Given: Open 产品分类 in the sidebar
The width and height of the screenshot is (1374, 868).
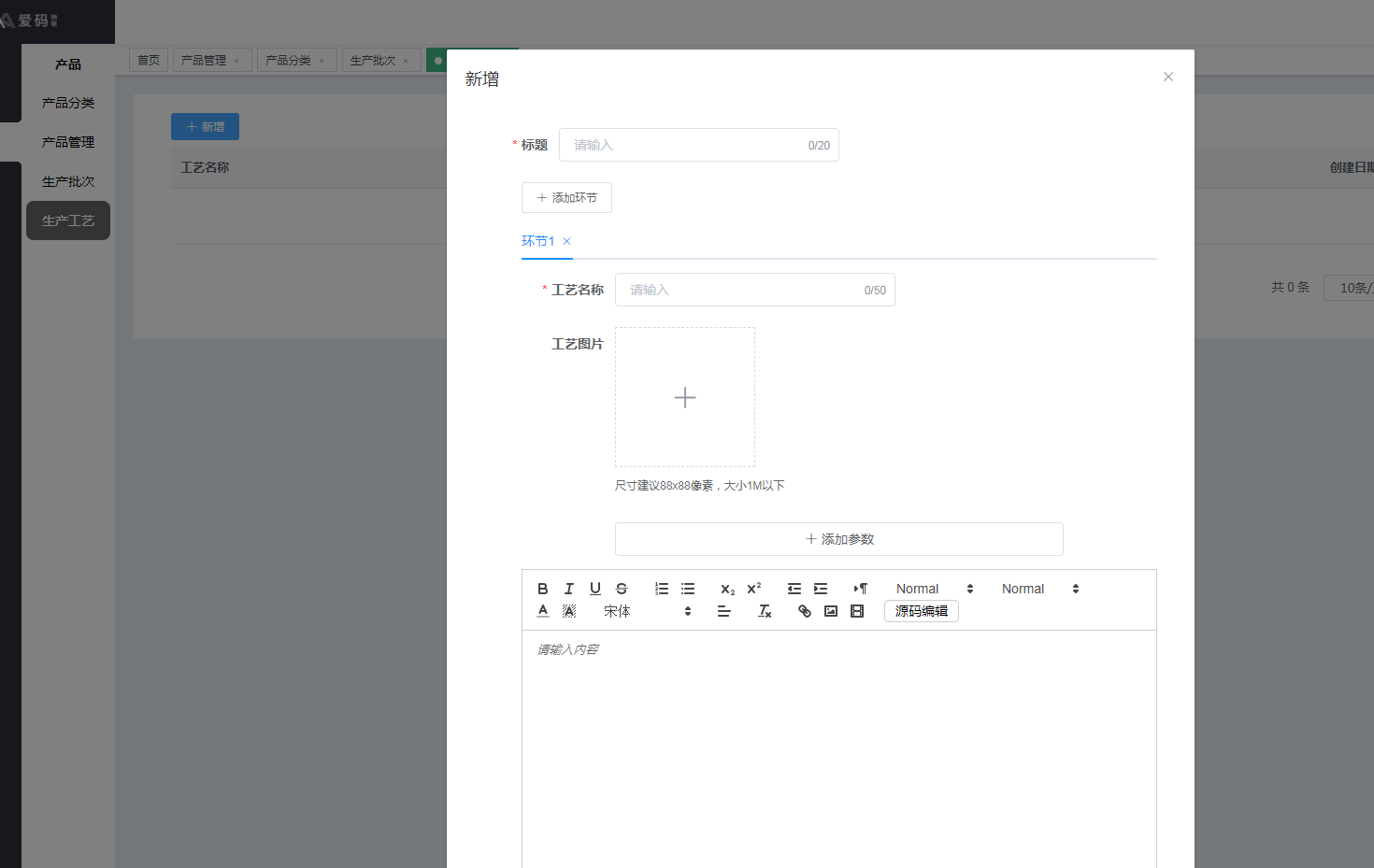Looking at the screenshot, I should pyautogui.click(x=68, y=103).
